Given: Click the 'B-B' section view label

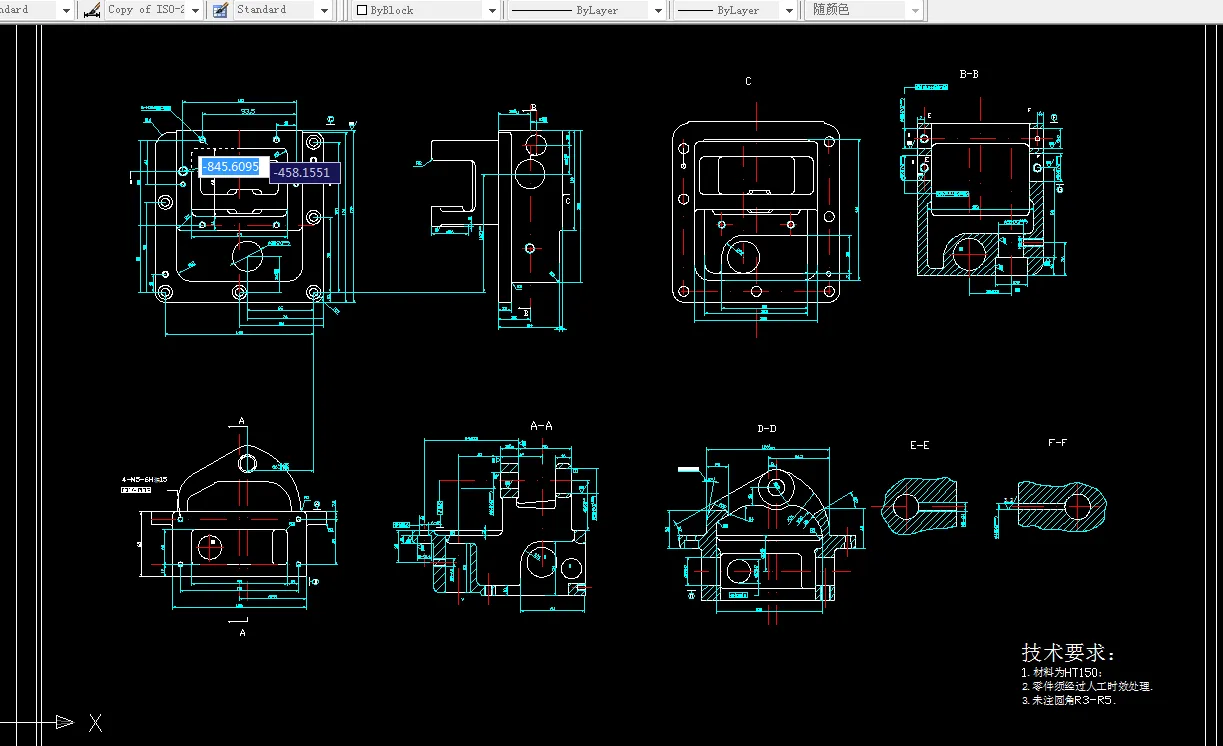Looking at the screenshot, I should click(x=969, y=74).
